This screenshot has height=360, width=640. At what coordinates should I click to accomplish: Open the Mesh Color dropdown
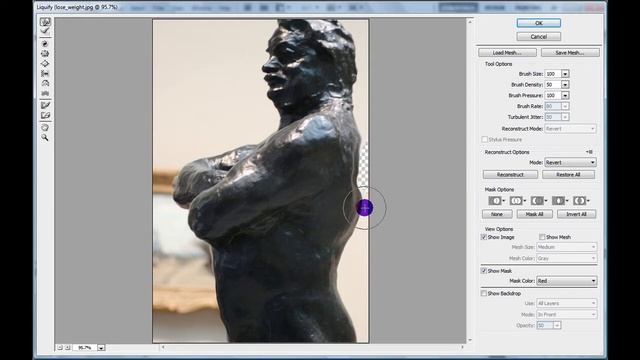point(567,258)
